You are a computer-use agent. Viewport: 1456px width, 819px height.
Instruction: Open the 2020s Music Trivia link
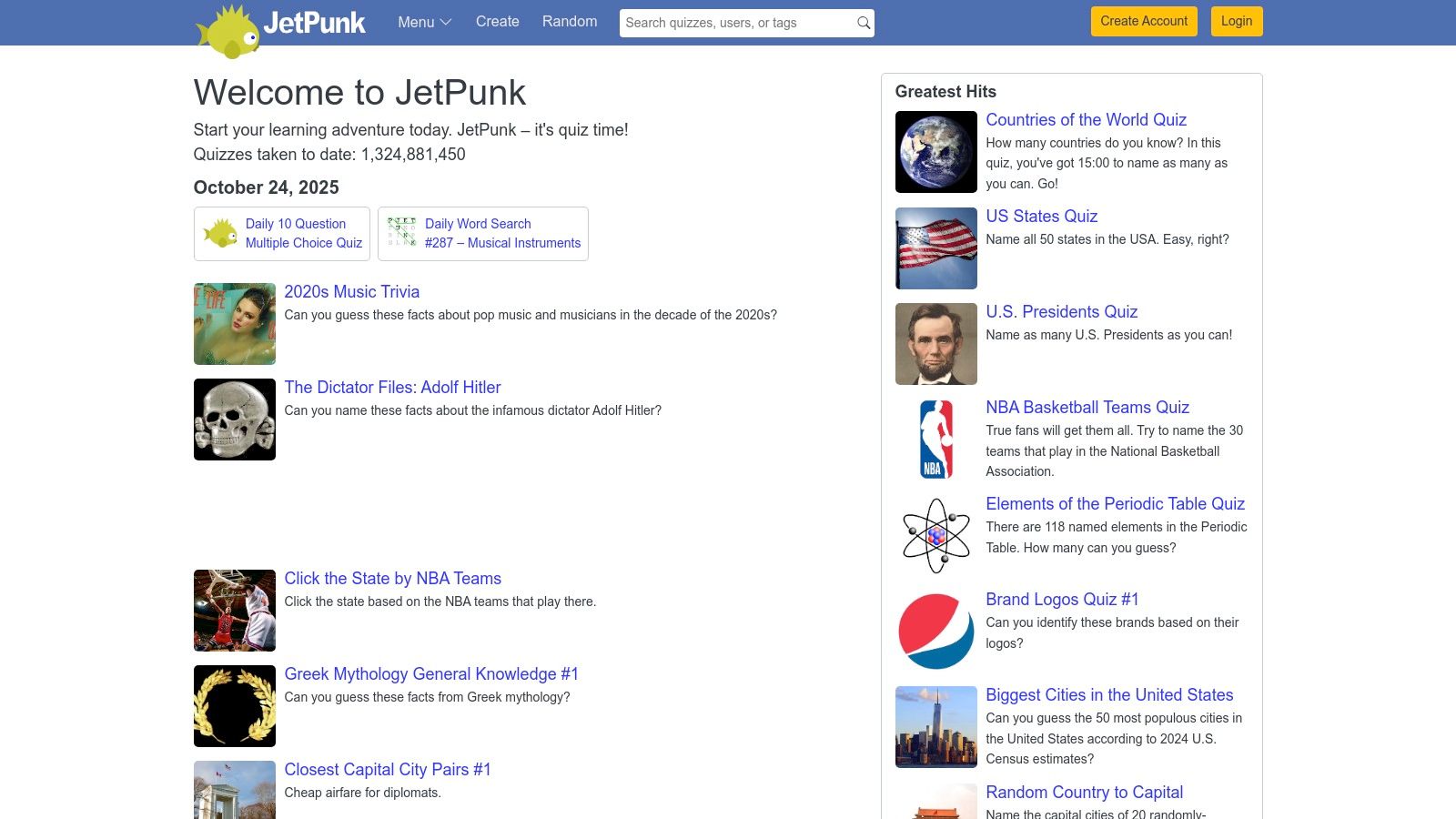tap(351, 291)
